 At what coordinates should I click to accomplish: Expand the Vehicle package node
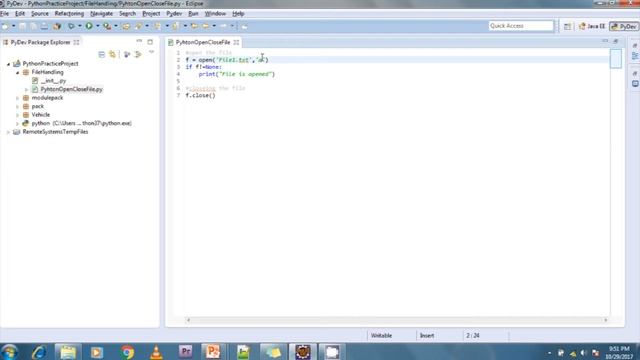[x=17, y=115]
